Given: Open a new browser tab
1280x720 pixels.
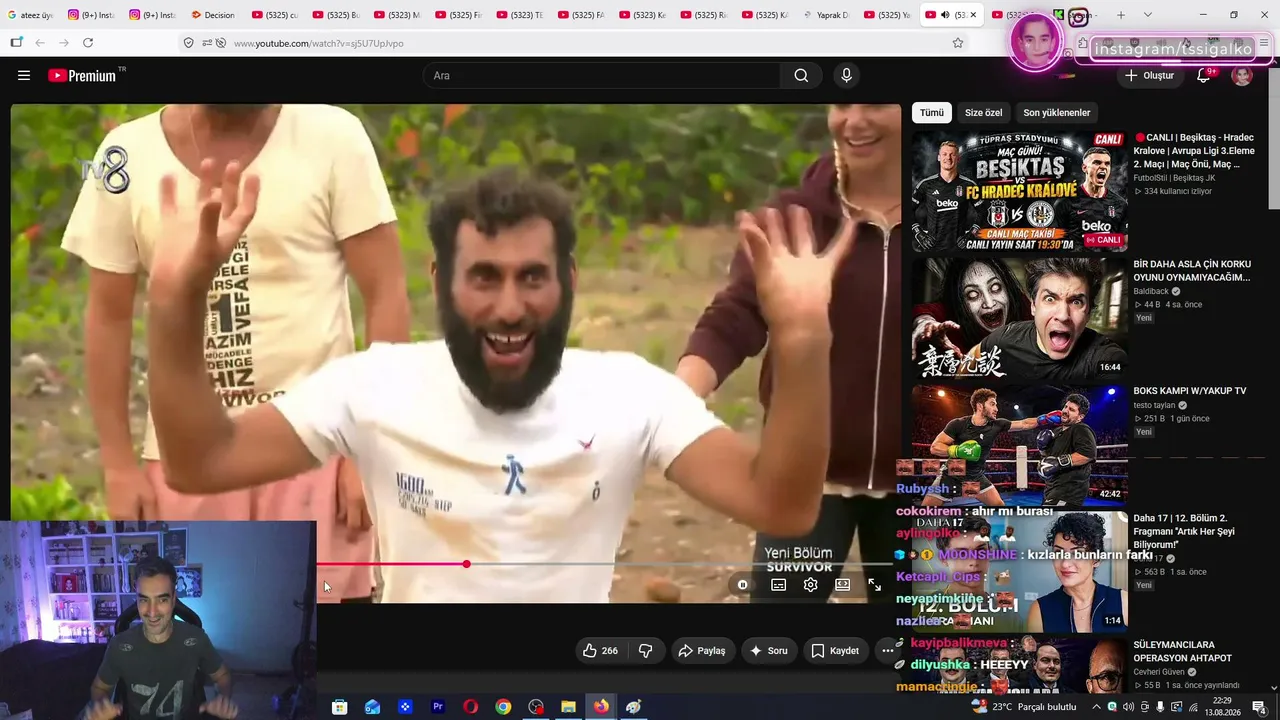Looking at the screenshot, I should click(1120, 15).
